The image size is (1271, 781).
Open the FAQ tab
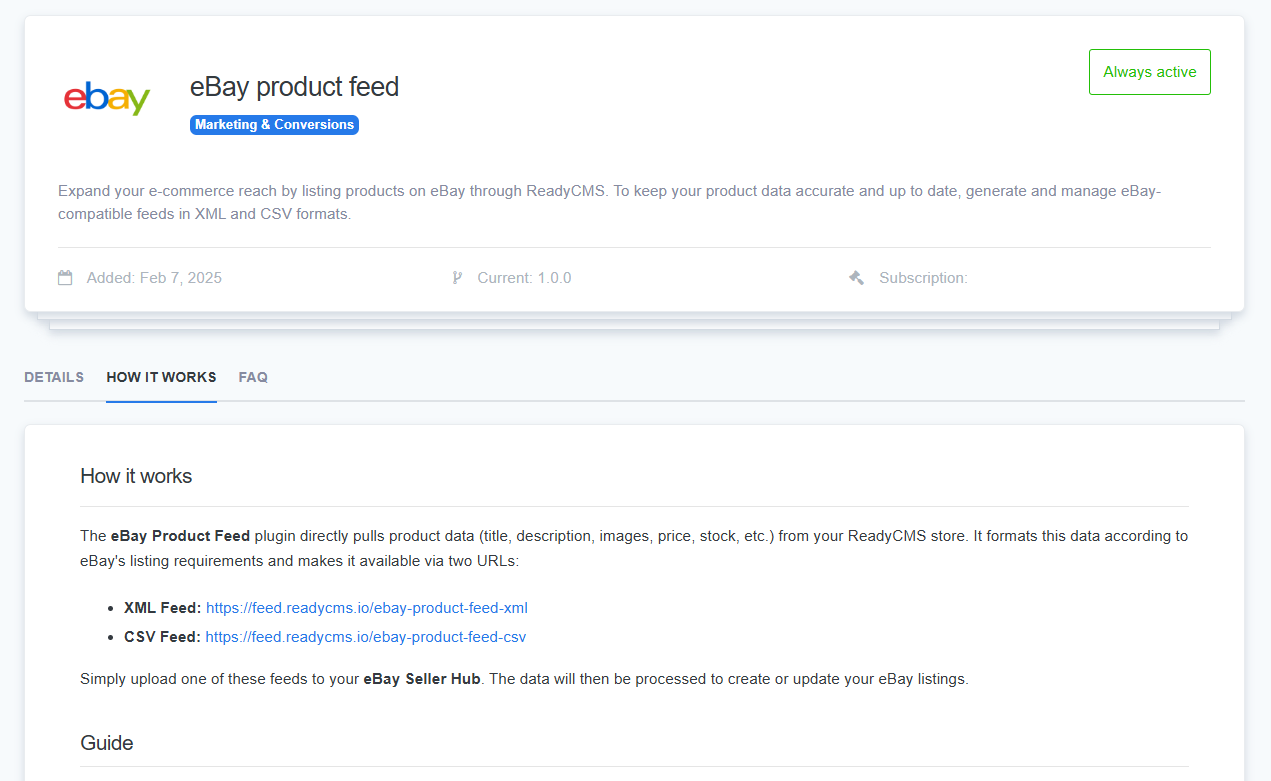coord(253,377)
